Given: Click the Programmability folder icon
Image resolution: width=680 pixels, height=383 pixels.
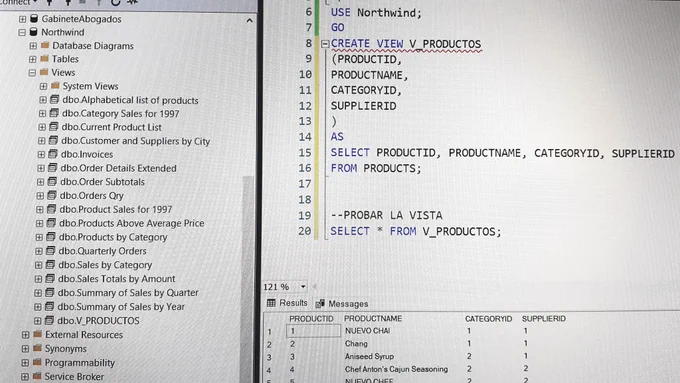Looking at the screenshot, I should pos(37,362).
